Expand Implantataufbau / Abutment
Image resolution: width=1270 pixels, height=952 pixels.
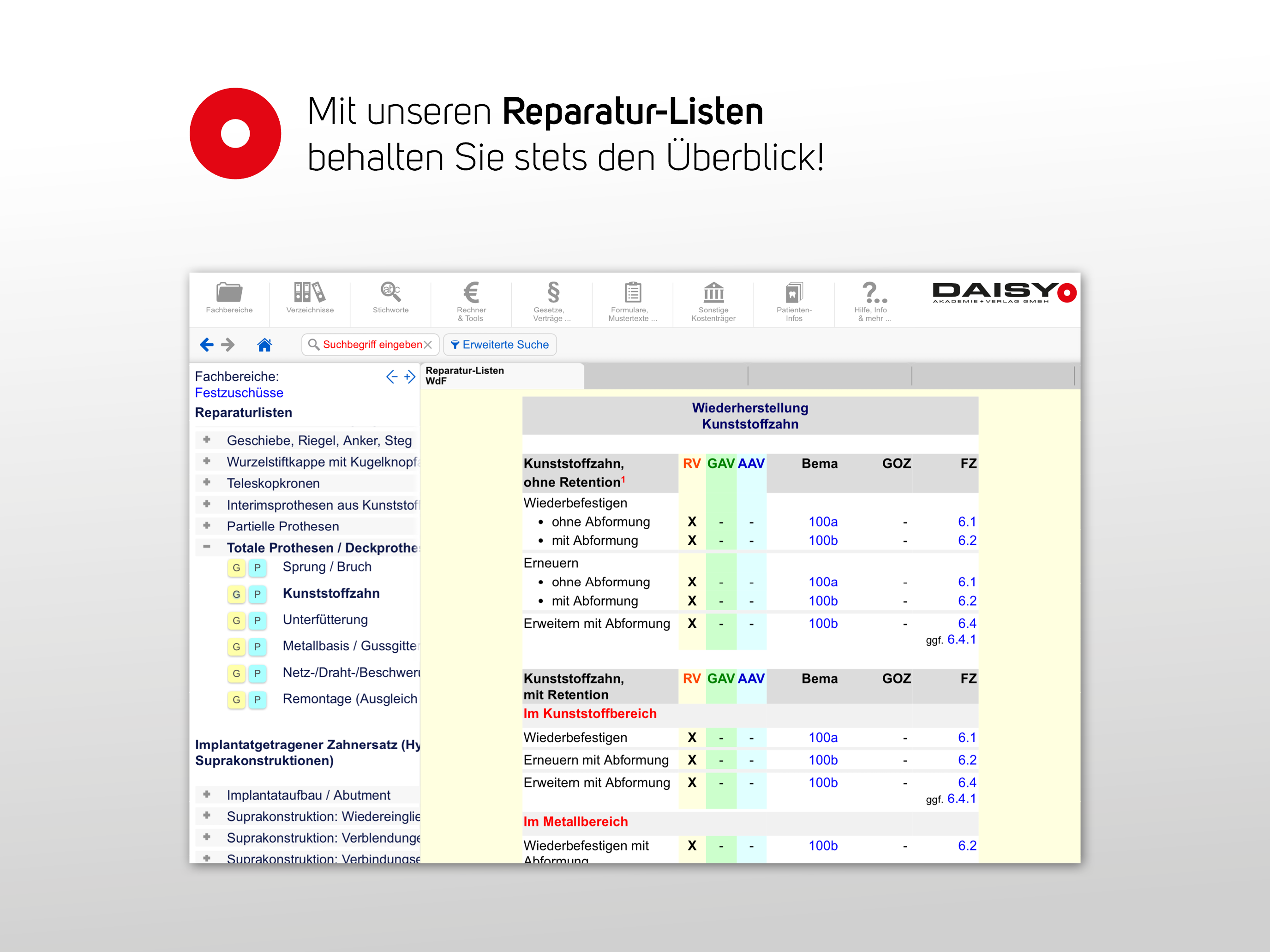pyautogui.click(x=207, y=795)
